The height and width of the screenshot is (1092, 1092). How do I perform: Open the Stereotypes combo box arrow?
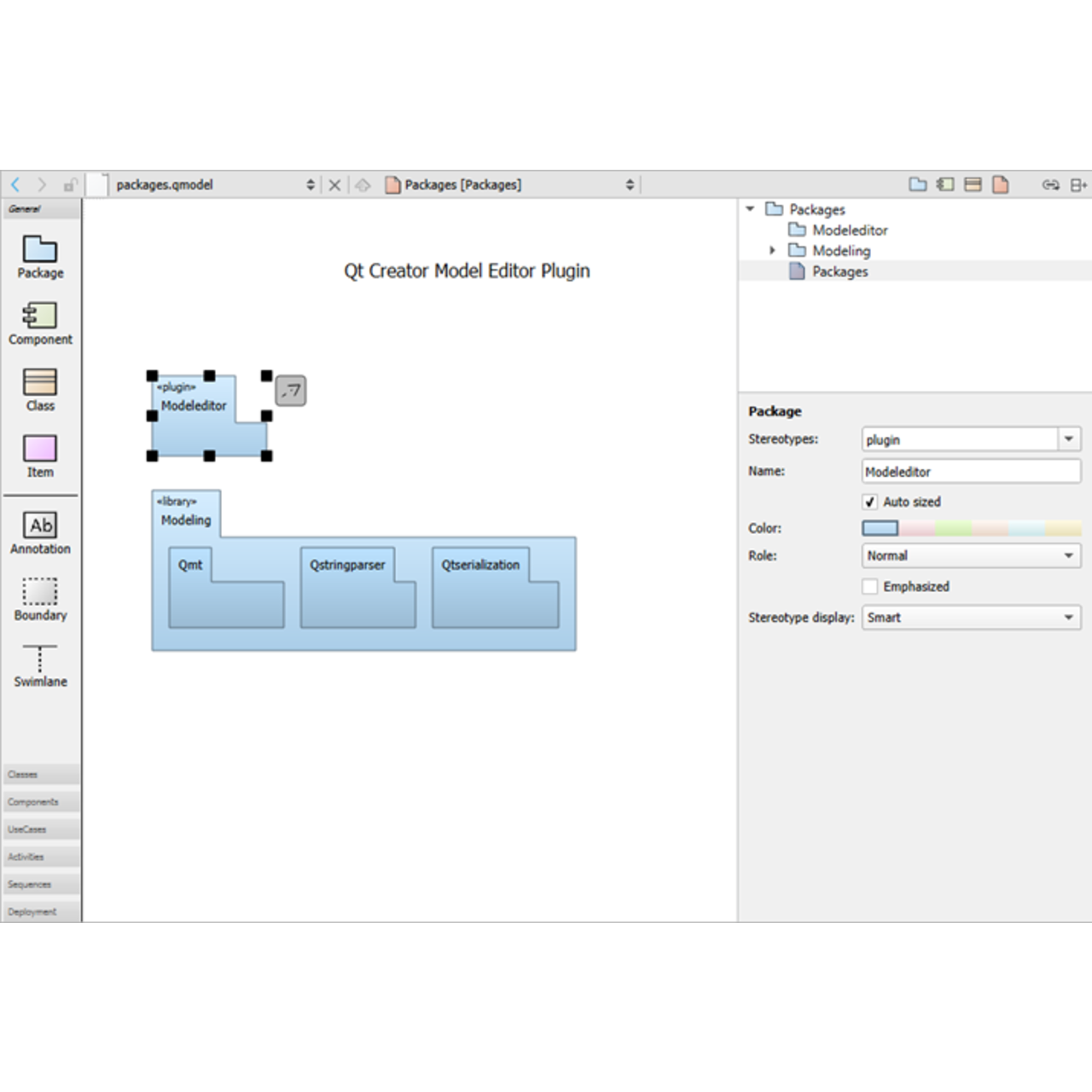1069,439
